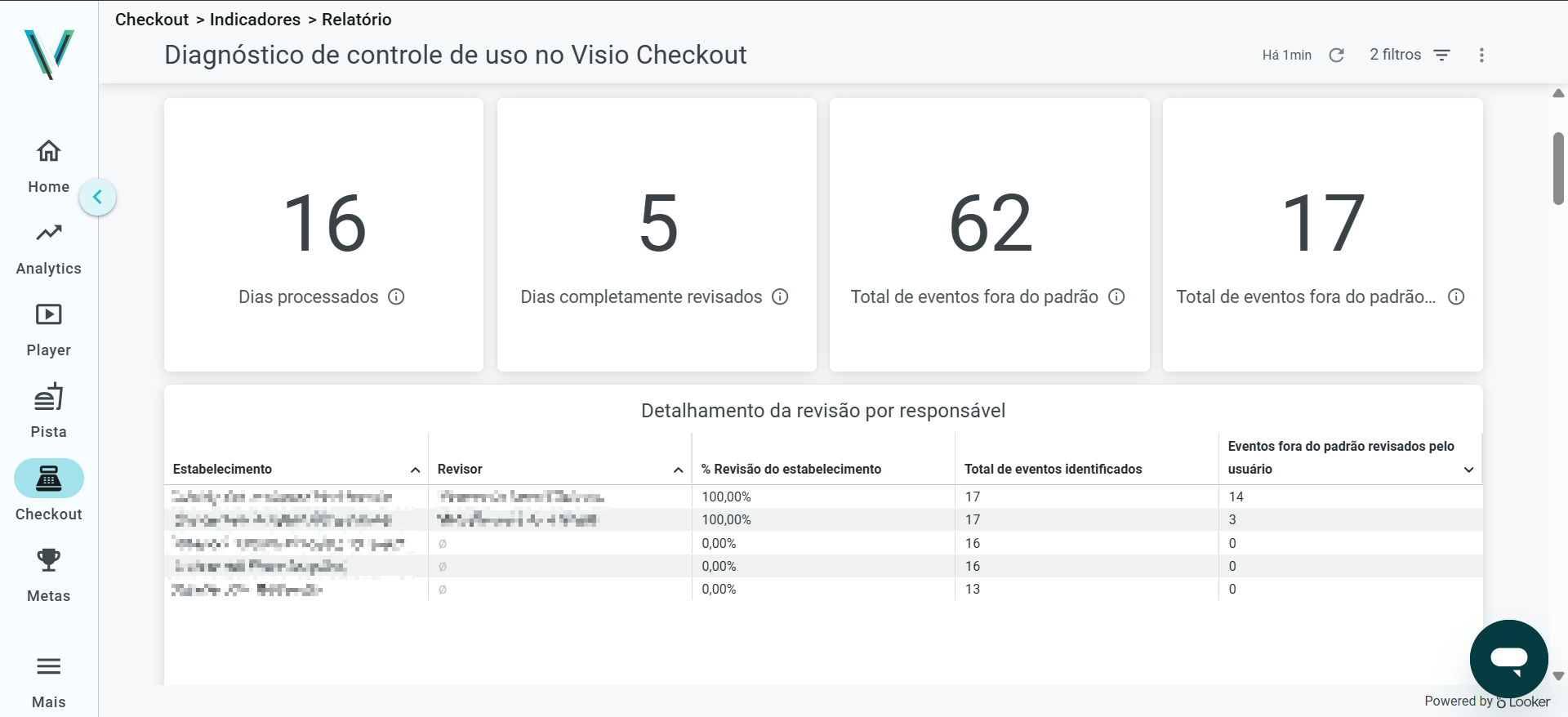This screenshot has height=717, width=1568.
Task: Refresh the dashboard data
Action: click(1336, 55)
